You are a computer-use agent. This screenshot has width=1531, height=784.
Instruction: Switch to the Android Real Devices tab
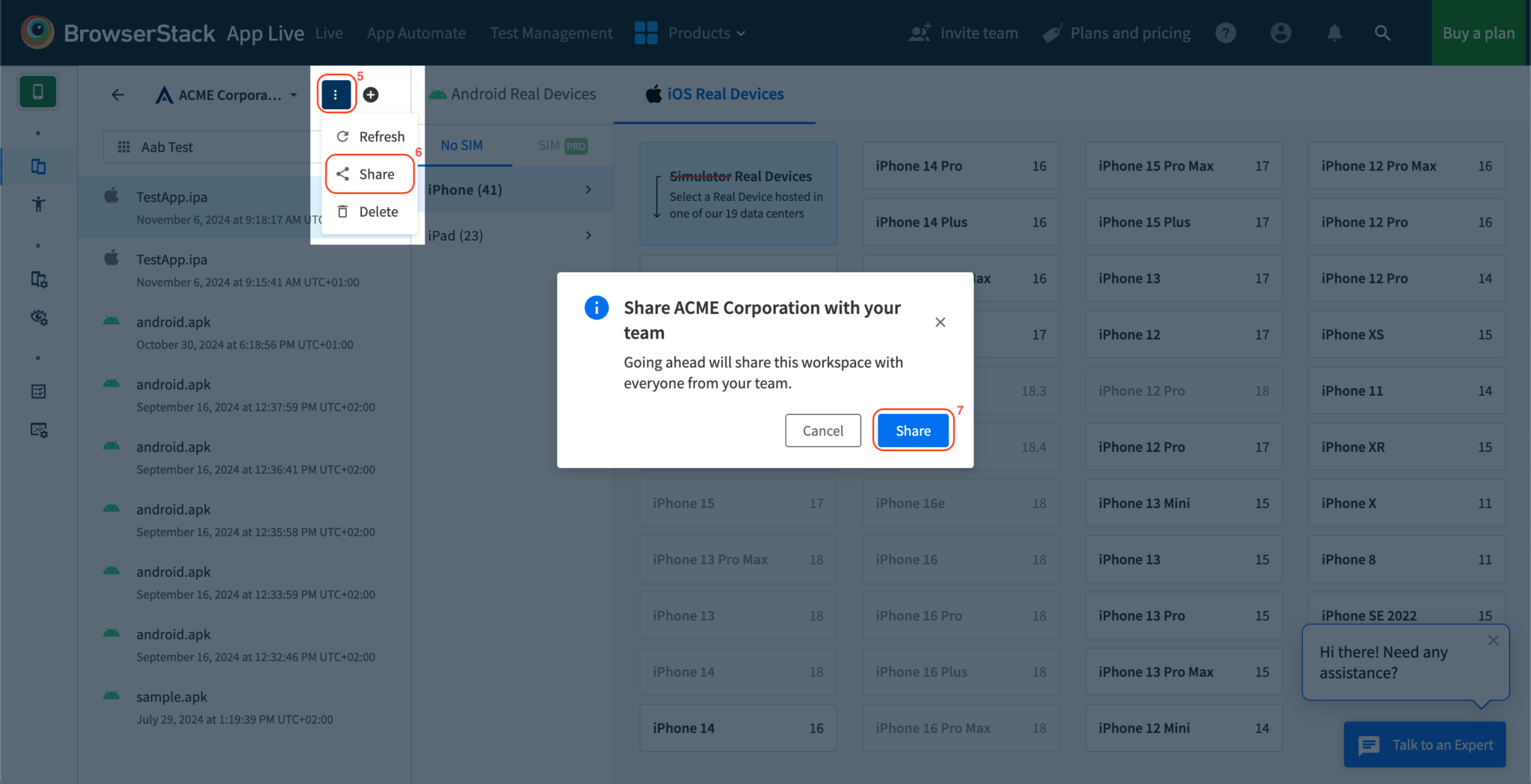513,94
